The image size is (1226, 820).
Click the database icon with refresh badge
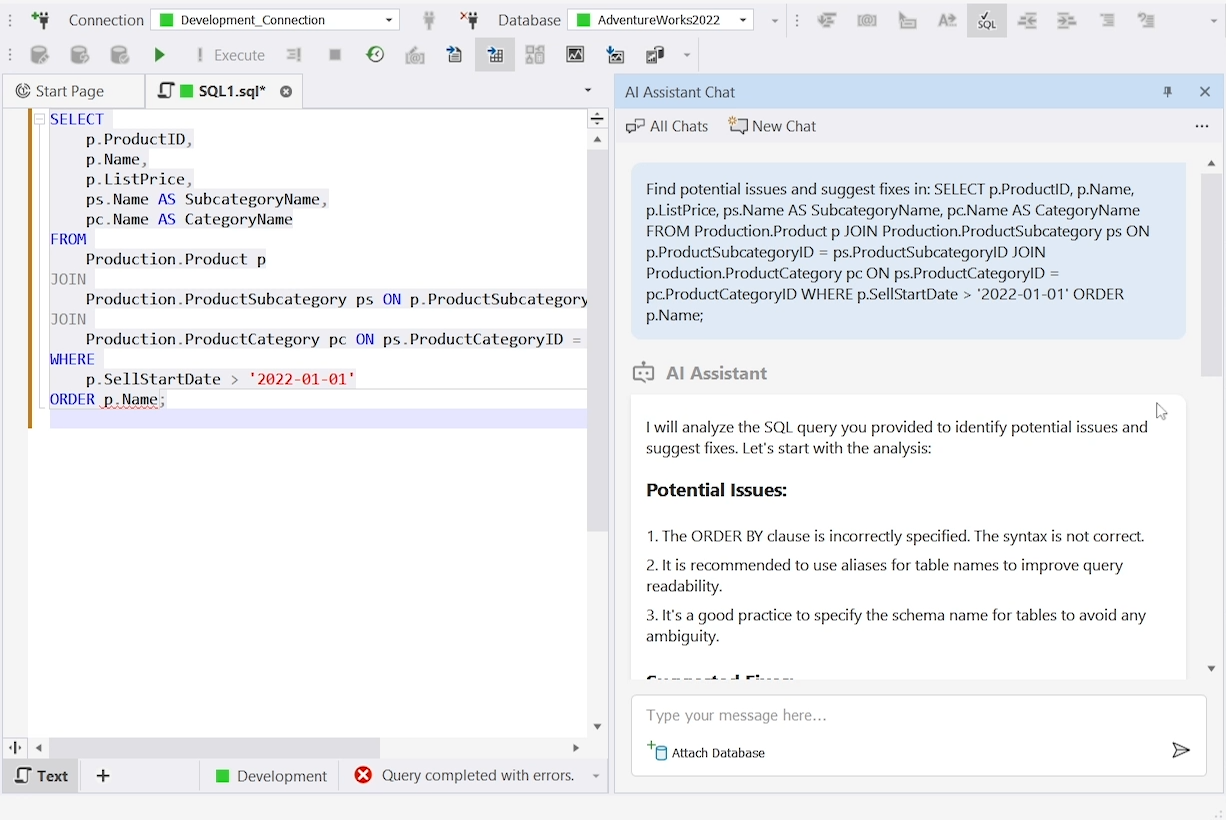(x=79, y=55)
